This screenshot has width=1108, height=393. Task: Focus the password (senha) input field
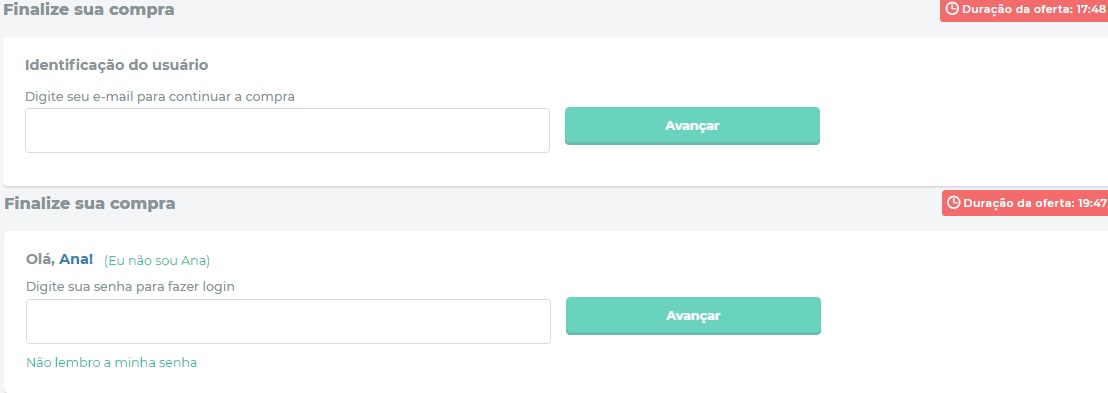click(x=288, y=322)
